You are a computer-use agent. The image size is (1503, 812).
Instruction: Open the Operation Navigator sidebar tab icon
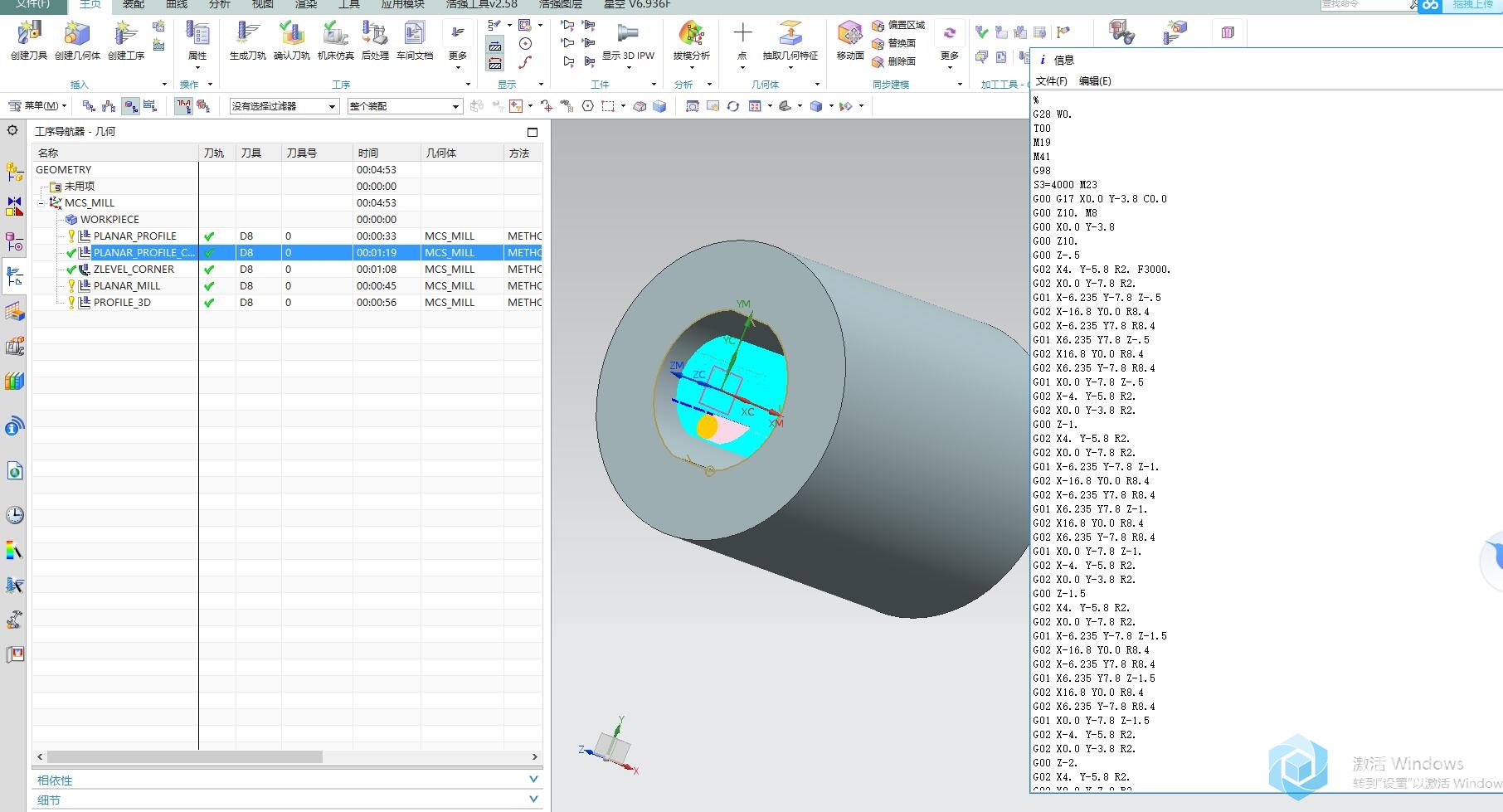(14, 276)
